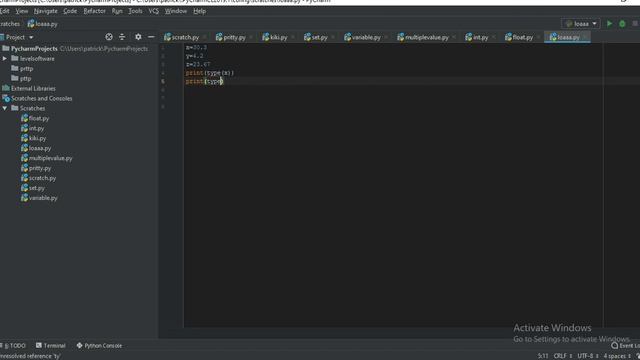Place cursor on print(type(x)) line
640x360 pixels.
pos(210,73)
